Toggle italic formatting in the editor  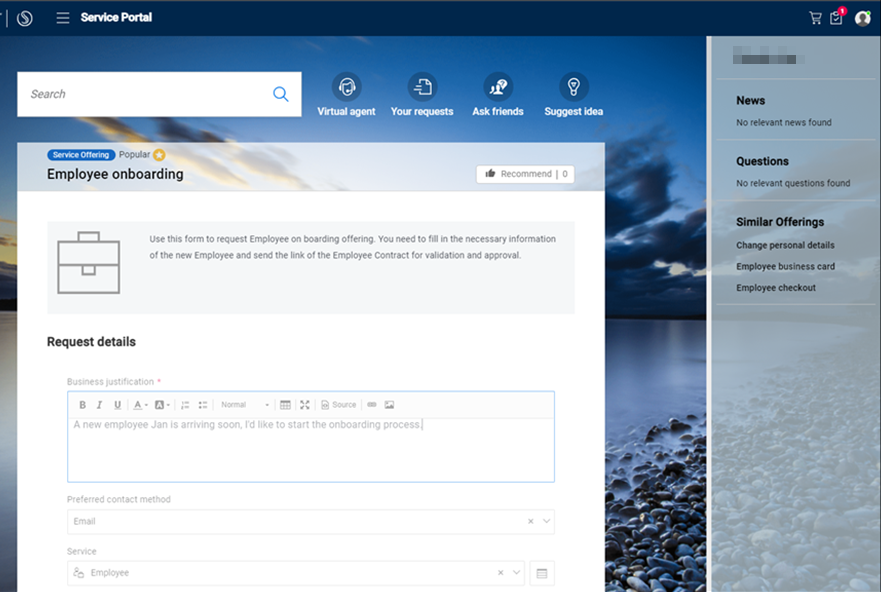tap(99, 404)
